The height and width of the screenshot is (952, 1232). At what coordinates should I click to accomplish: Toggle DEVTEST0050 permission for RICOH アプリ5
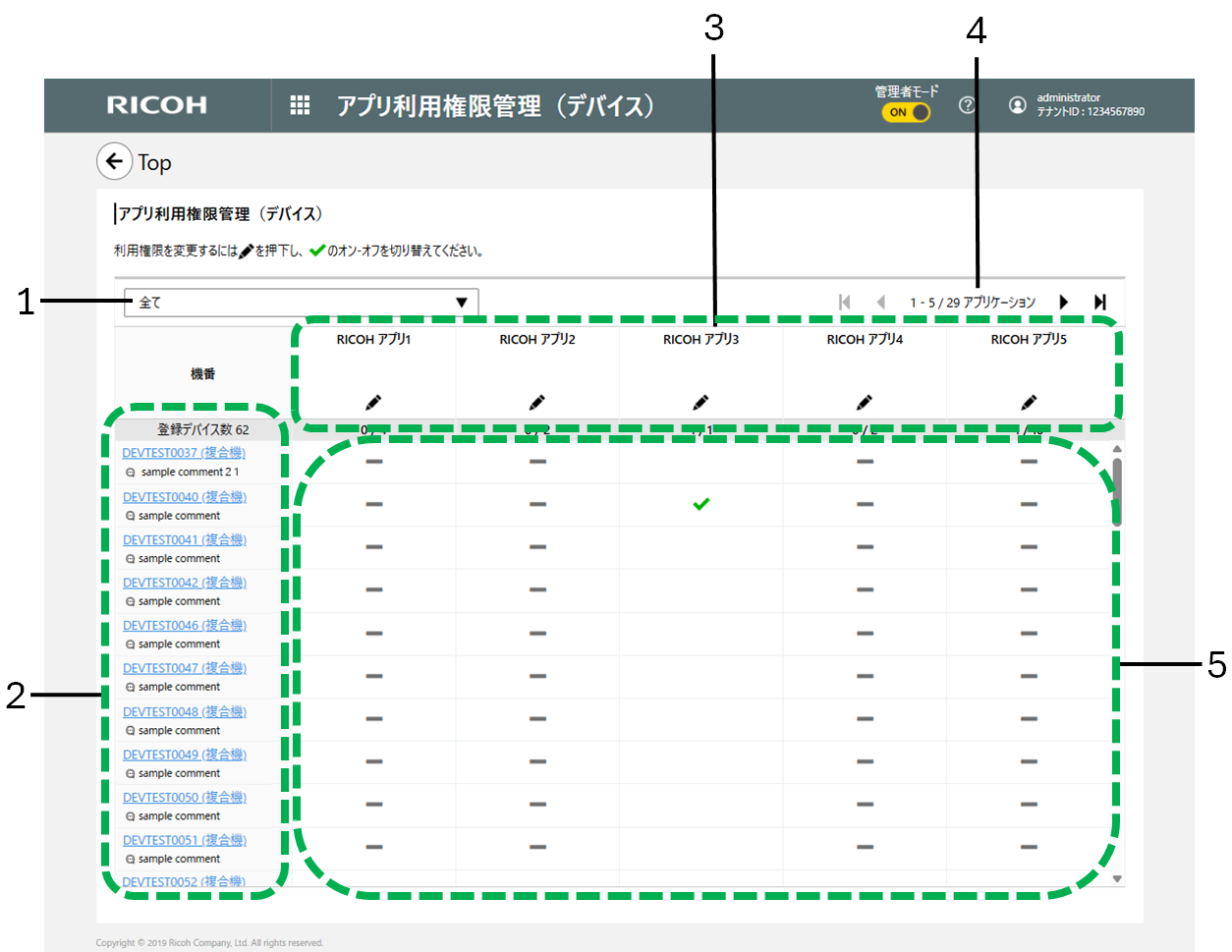coord(1029,804)
